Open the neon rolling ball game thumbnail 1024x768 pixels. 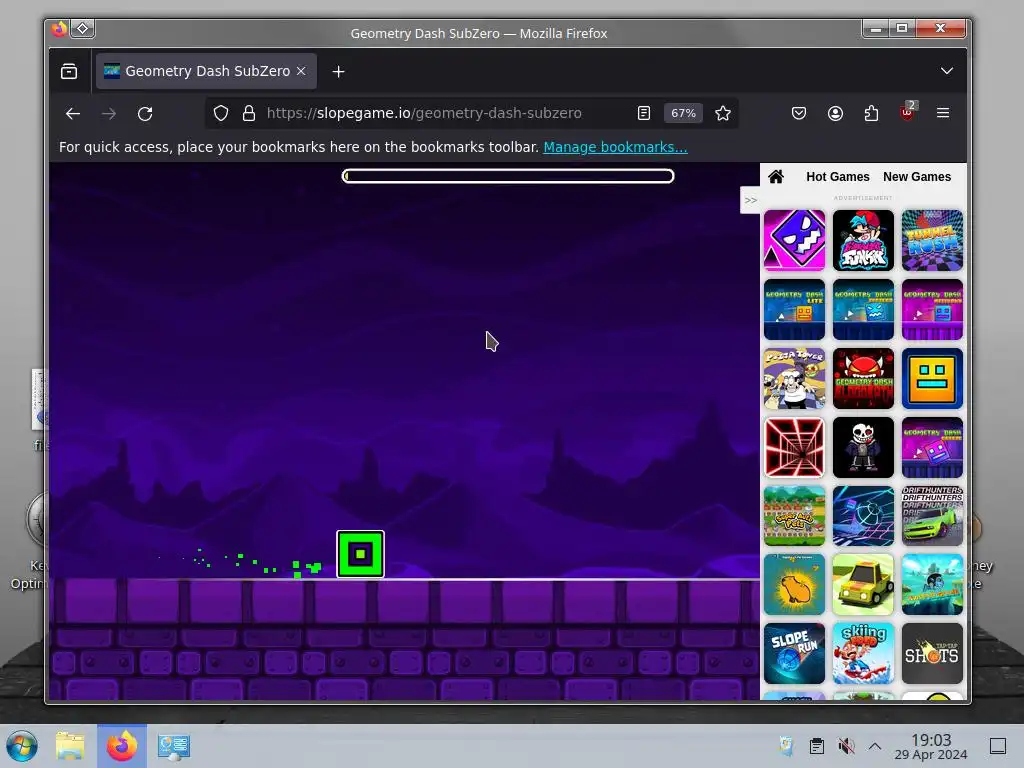tap(863, 516)
